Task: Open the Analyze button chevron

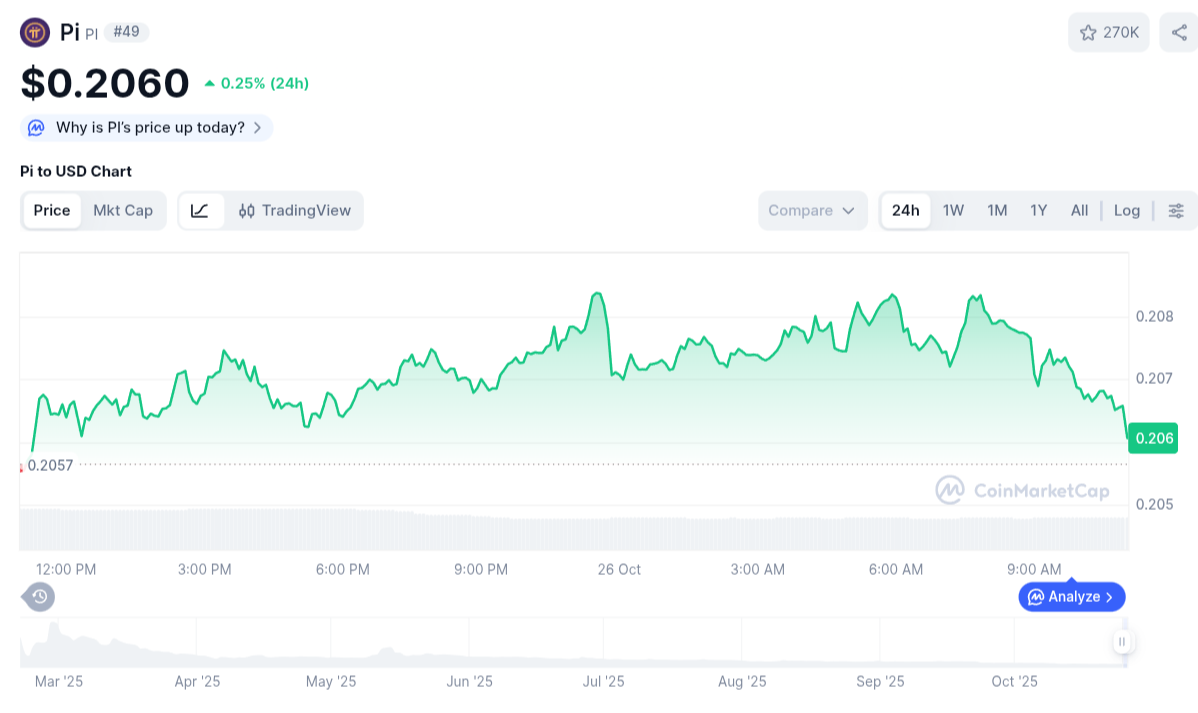Action: tap(1110, 597)
